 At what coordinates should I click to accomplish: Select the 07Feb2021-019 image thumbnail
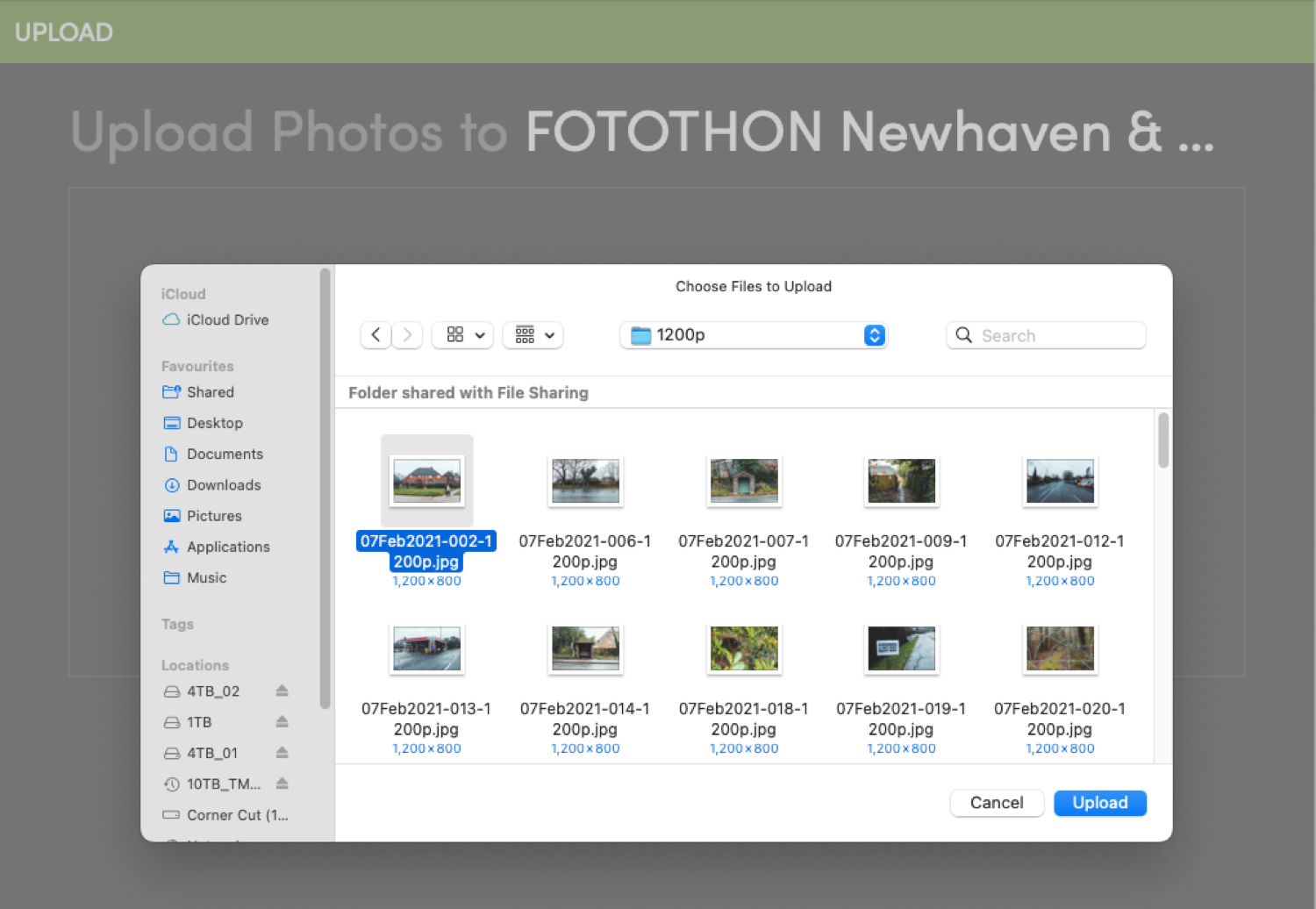coord(901,649)
